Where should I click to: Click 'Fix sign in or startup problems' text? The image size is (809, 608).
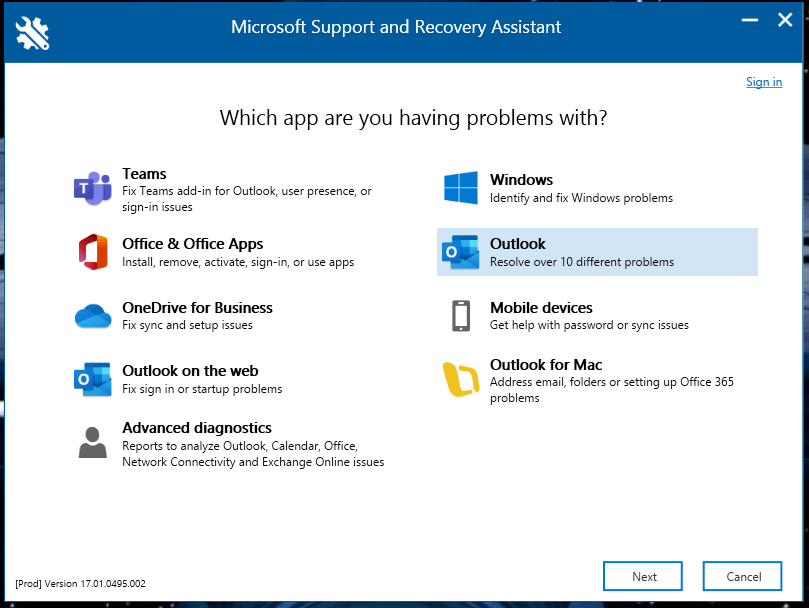point(202,389)
